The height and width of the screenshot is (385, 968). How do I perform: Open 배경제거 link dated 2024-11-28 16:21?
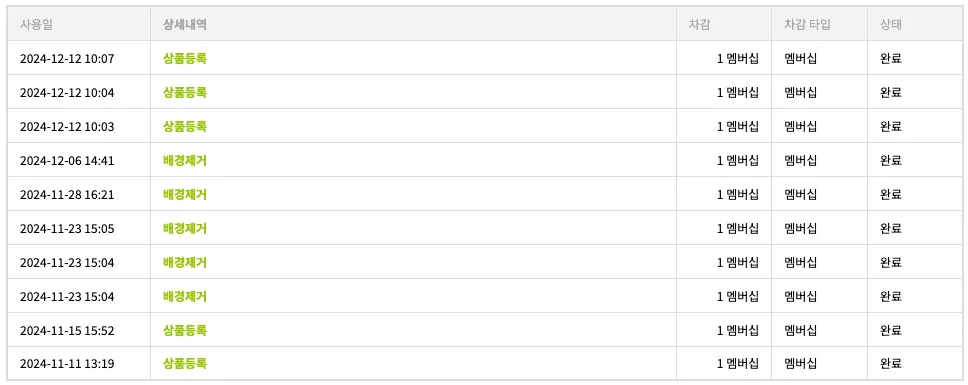pyautogui.click(x=185, y=194)
